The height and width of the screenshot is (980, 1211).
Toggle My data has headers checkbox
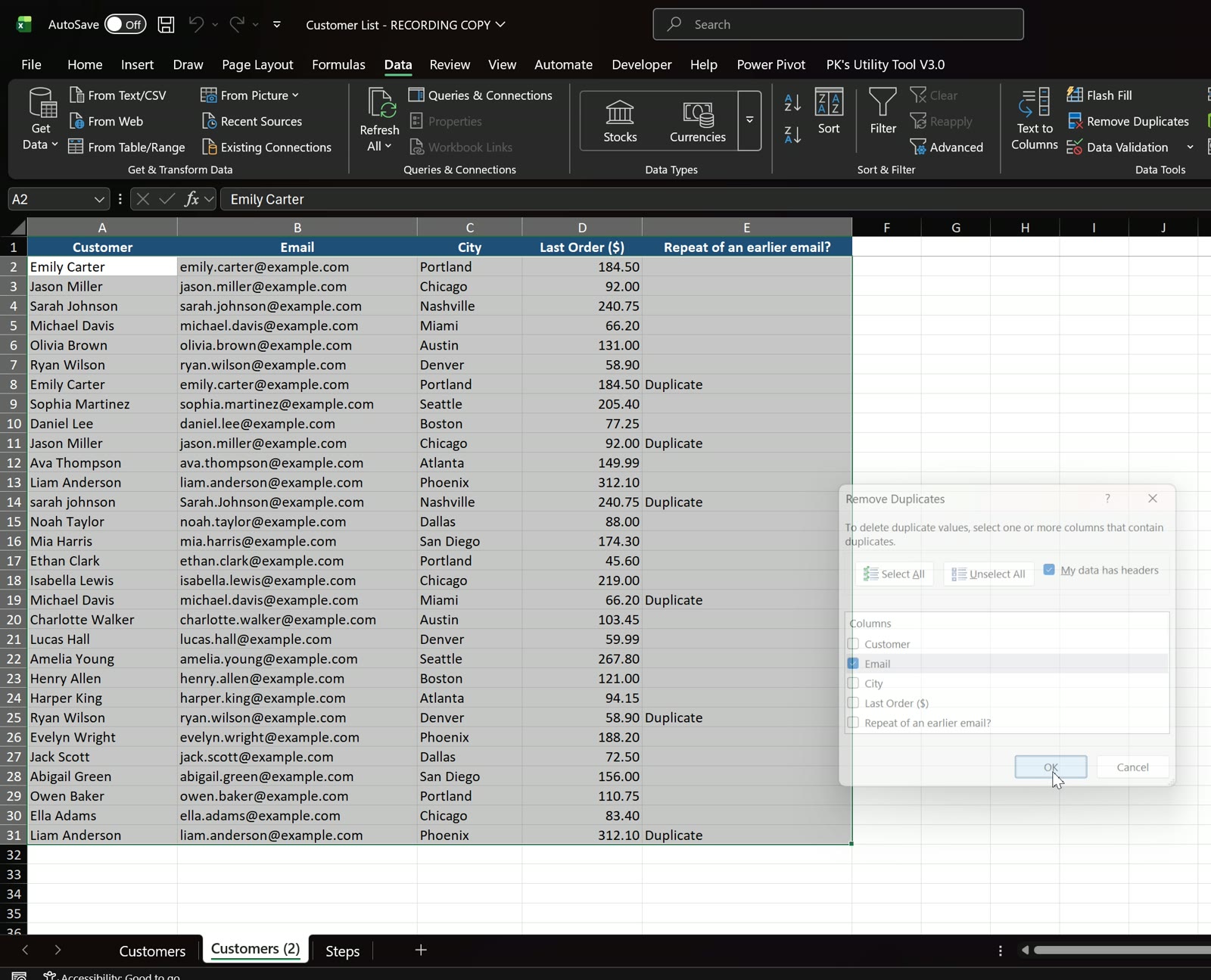click(x=1049, y=570)
